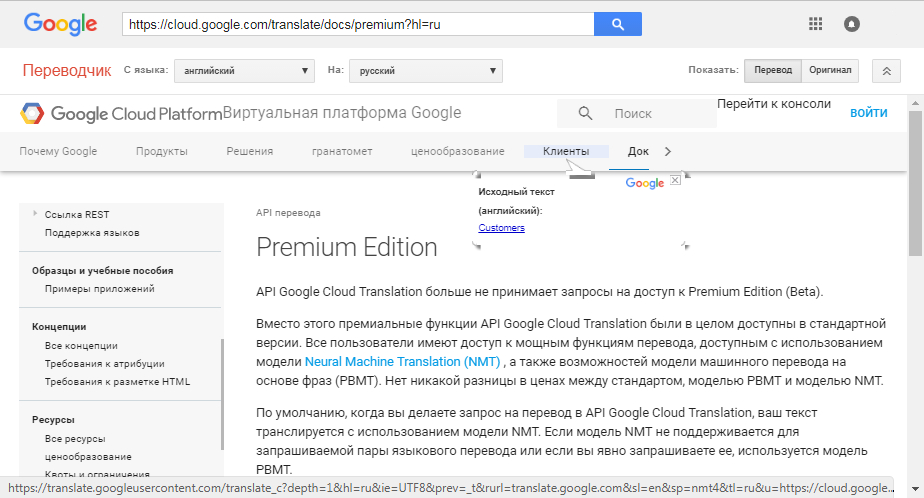This screenshot has height=498, width=924.
Task: Open the гранатомет tab
Action: 342,151
